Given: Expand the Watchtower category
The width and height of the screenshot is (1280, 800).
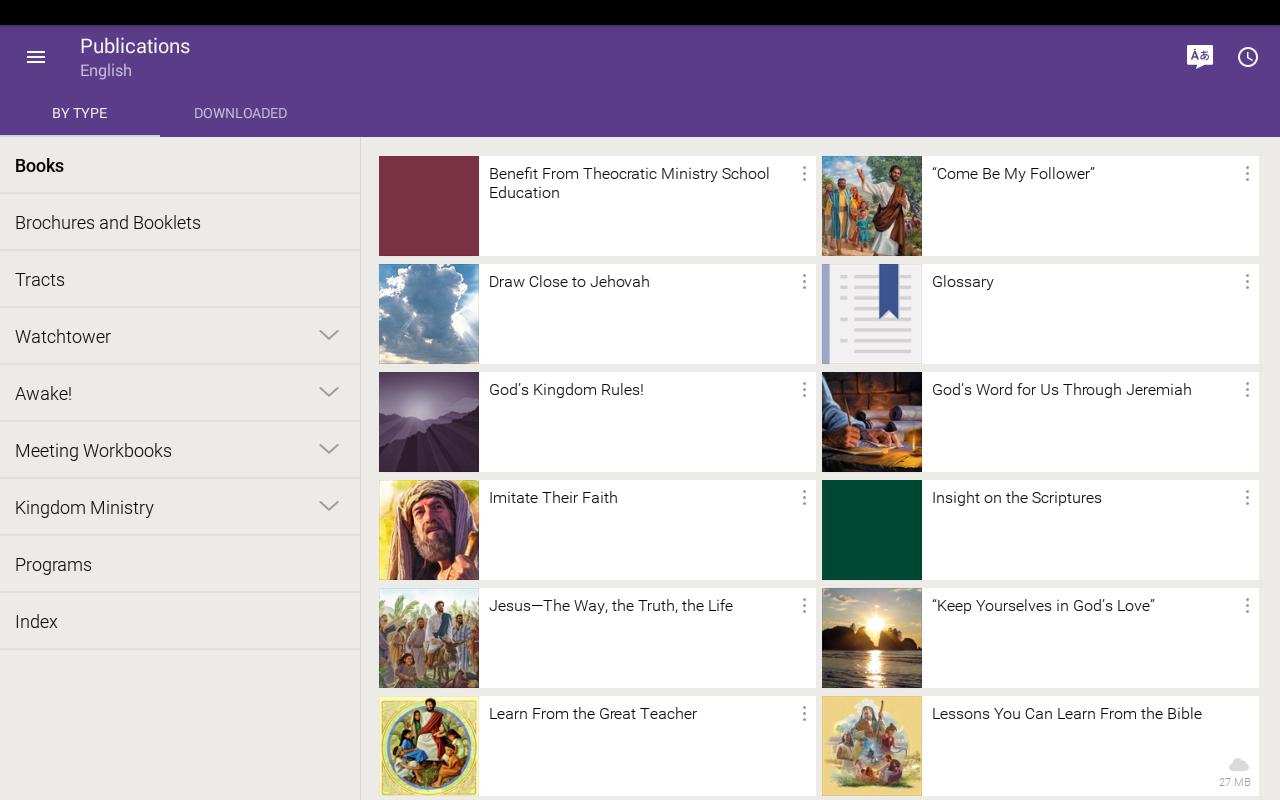Looking at the screenshot, I should [x=329, y=336].
